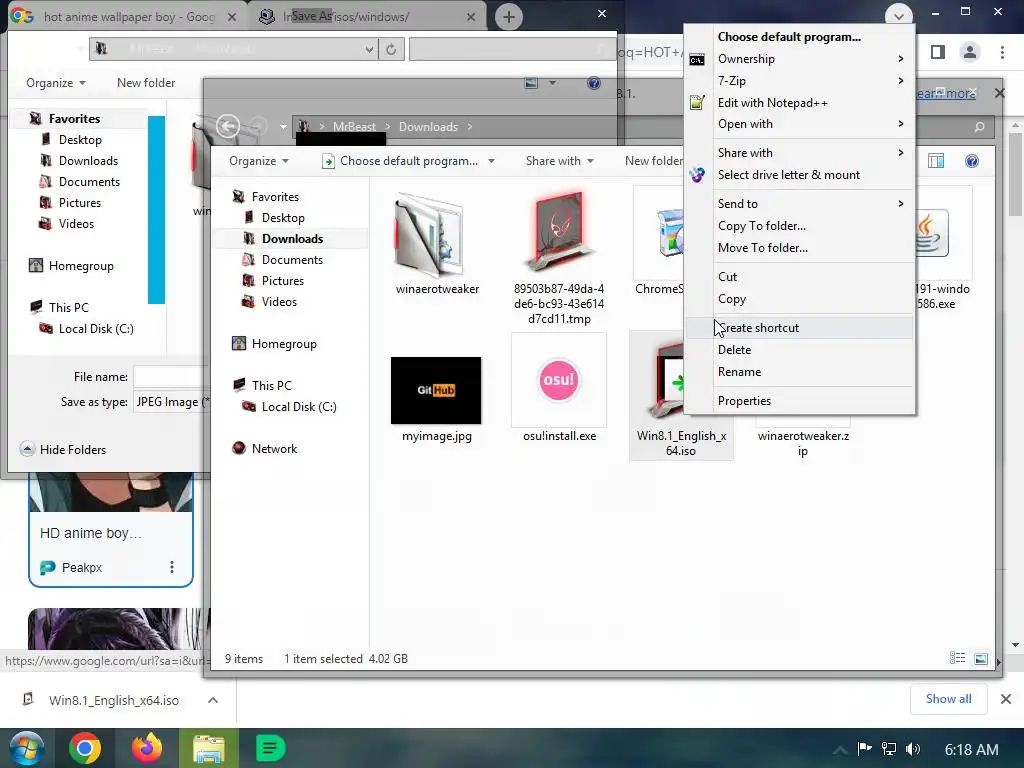Click the Windows Start button
The image size is (1024, 768).
point(25,748)
